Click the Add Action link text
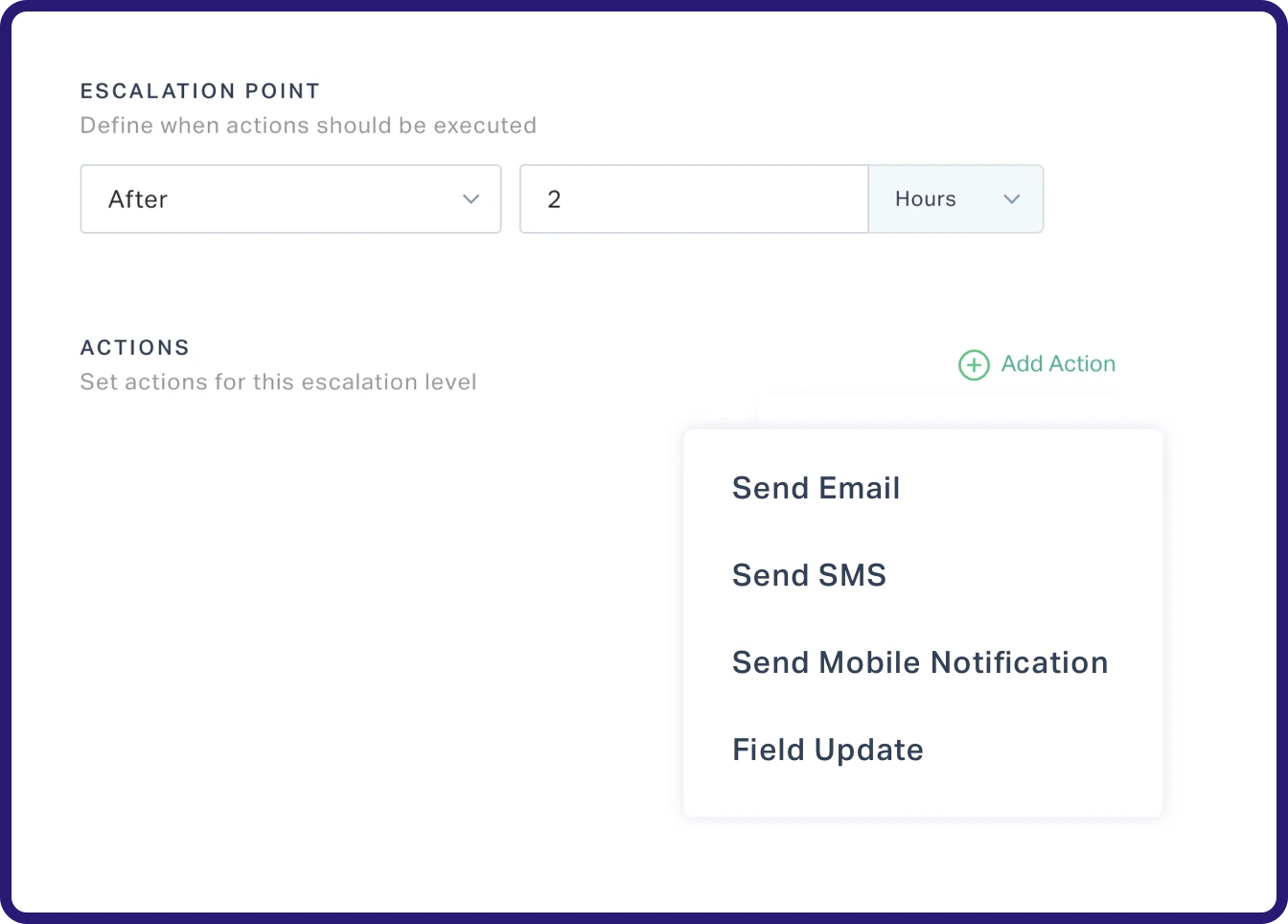Image resolution: width=1288 pixels, height=924 pixels. (x=1058, y=364)
